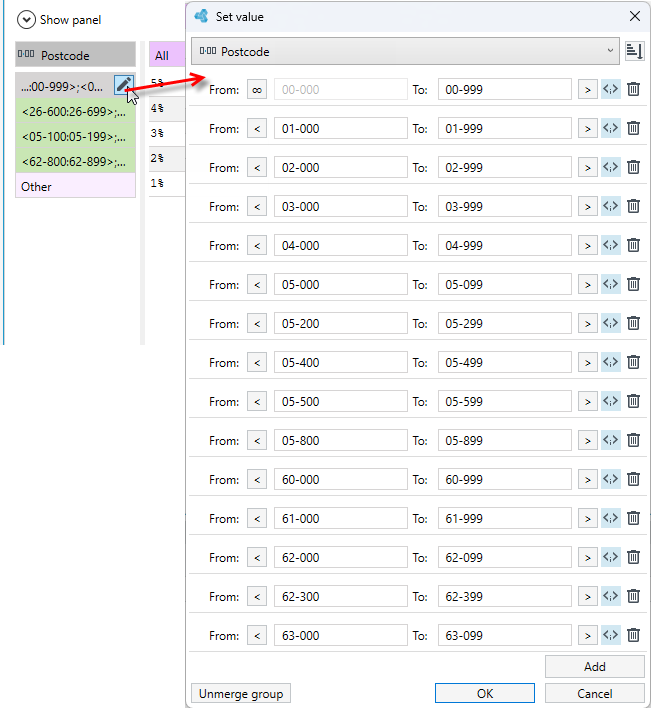664x708 pixels.
Task: Click the split icon for 05-500 range
Action: click(x=611, y=401)
